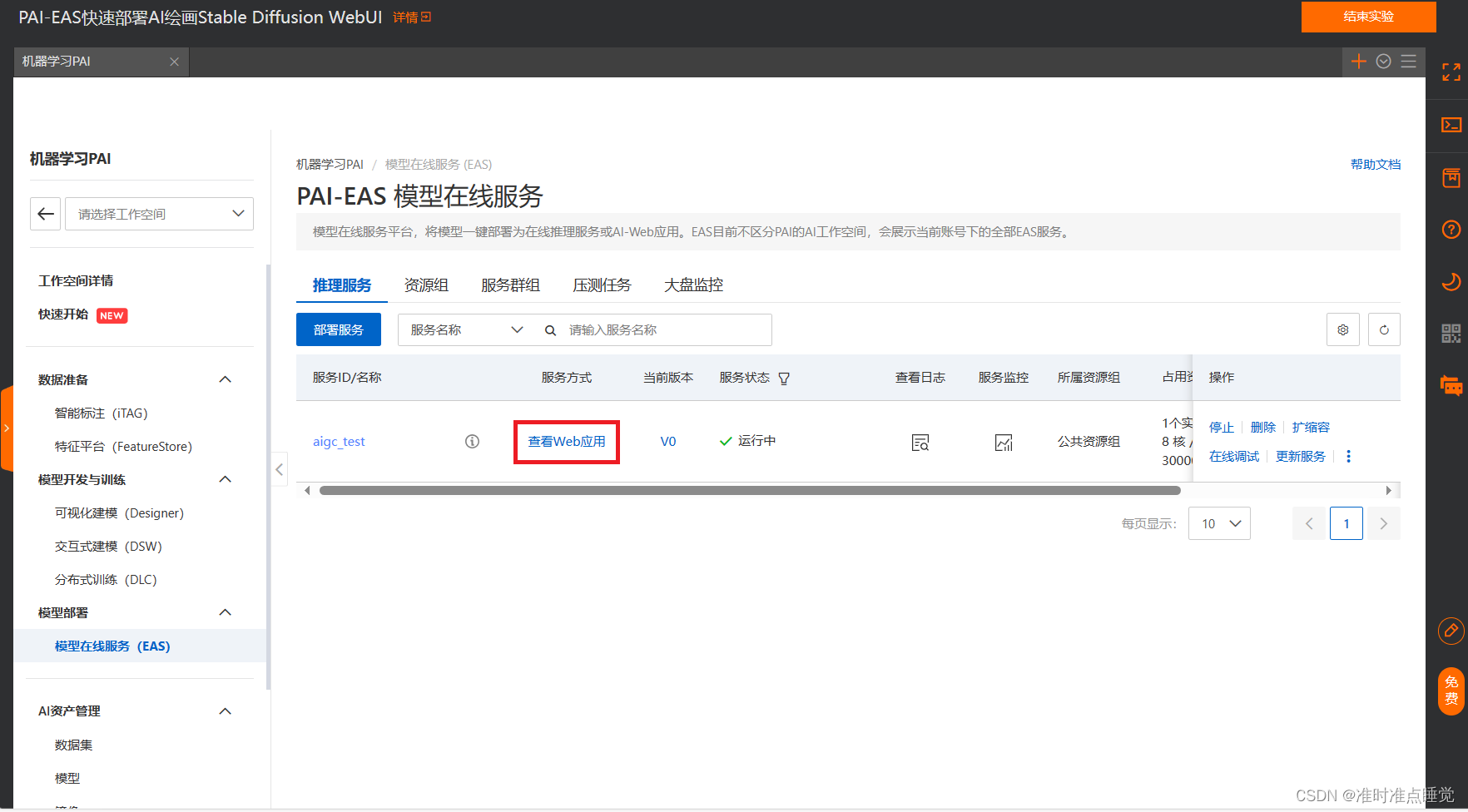Image resolution: width=1468 pixels, height=812 pixels.
Task: Open service monitoring chart icon for aigc_test
Action: pyautogui.click(x=1004, y=443)
